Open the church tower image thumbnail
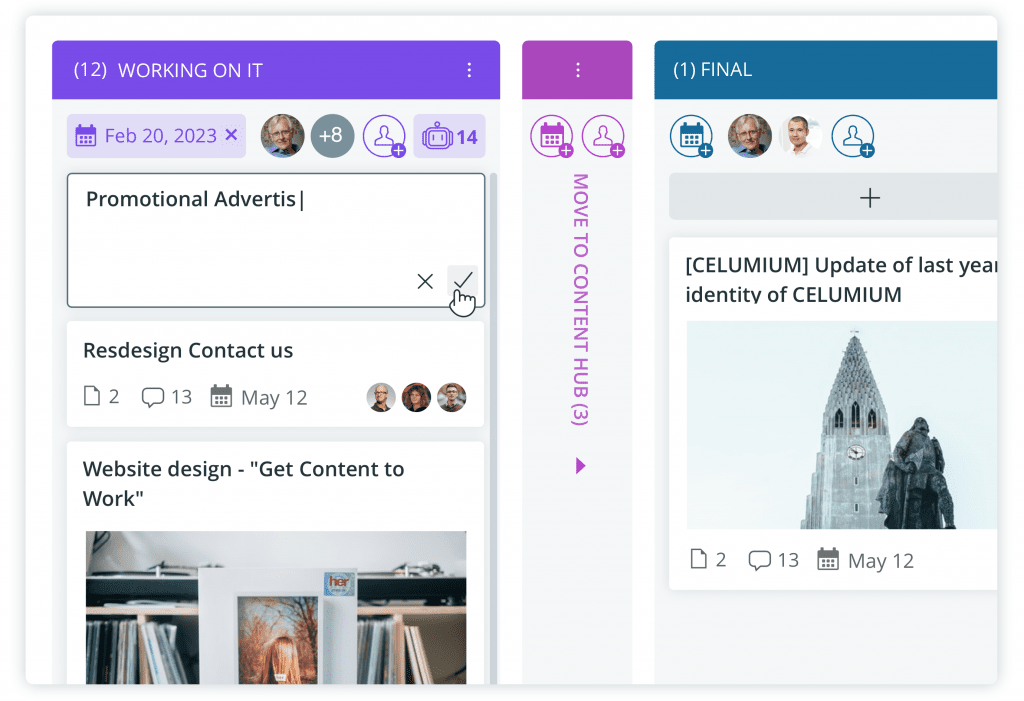 click(842, 425)
